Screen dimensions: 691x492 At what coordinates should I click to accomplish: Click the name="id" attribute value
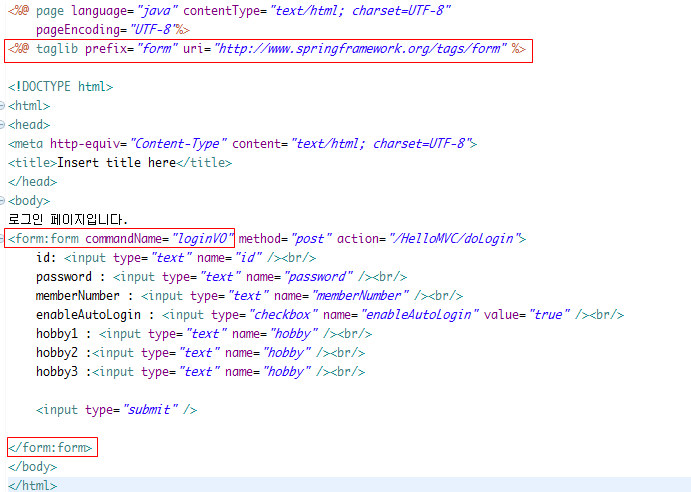pos(248,258)
